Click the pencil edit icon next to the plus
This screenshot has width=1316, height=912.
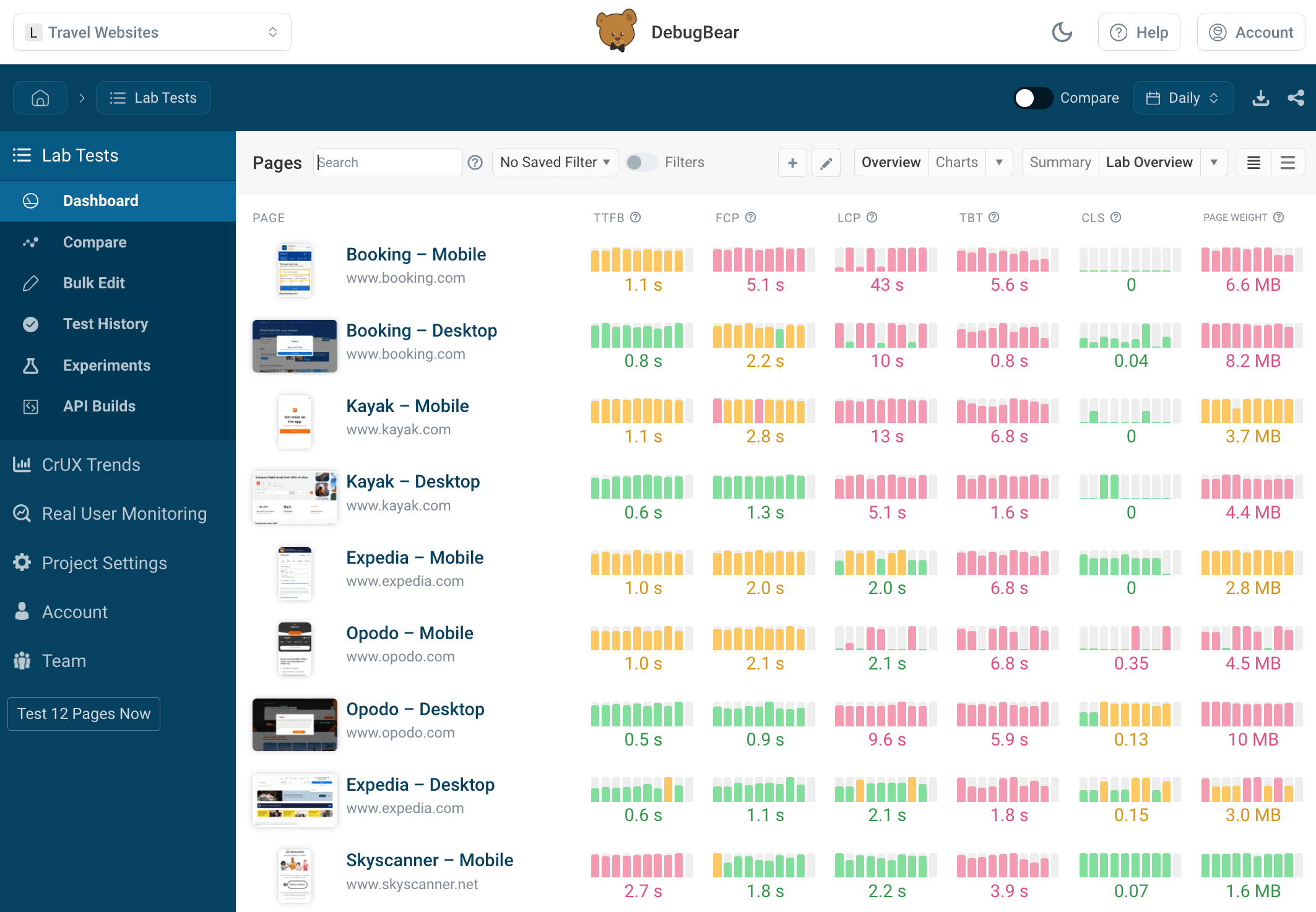point(826,163)
